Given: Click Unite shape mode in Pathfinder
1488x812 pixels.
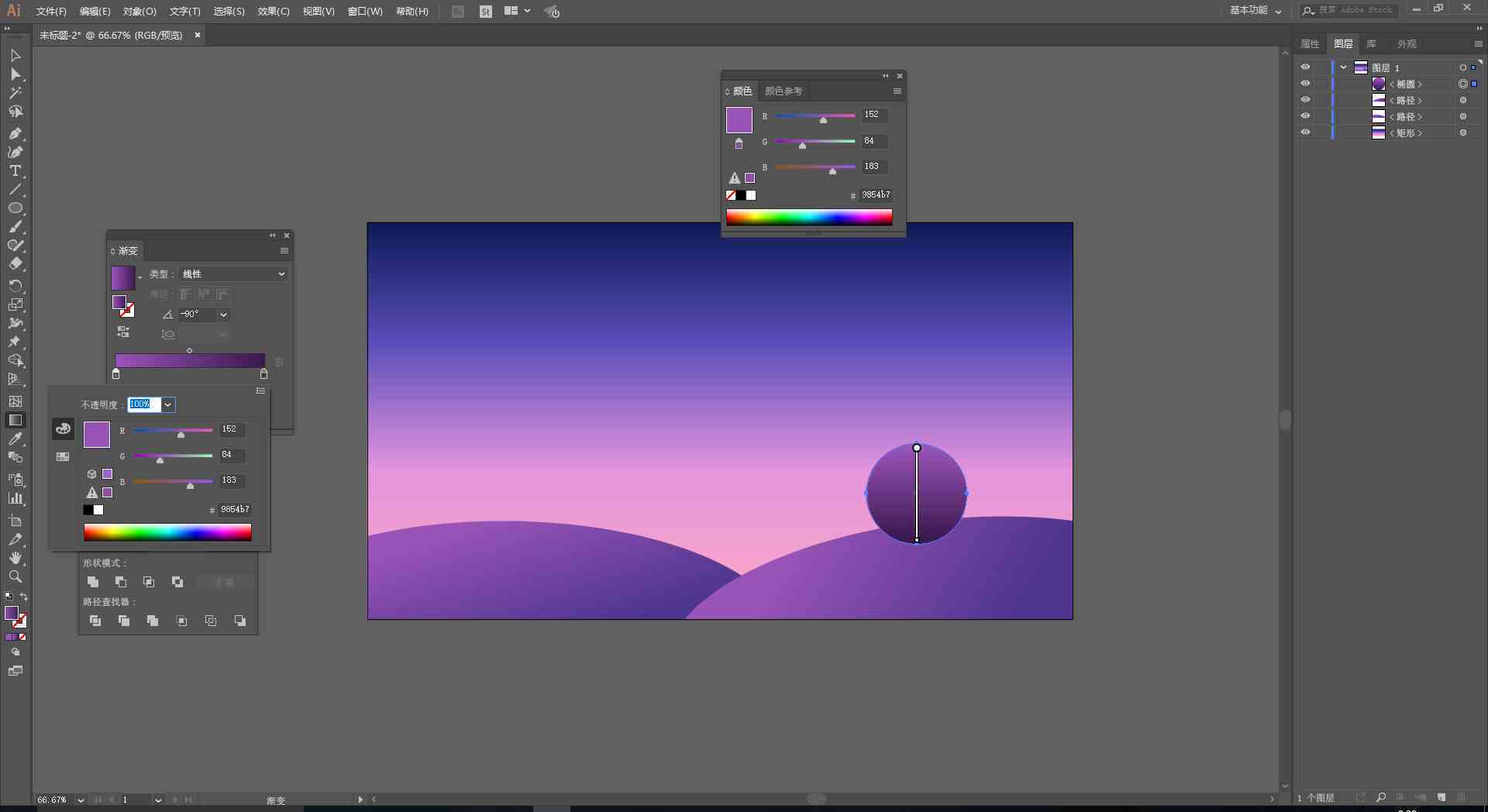Looking at the screenshot, I should pos(93,582).
